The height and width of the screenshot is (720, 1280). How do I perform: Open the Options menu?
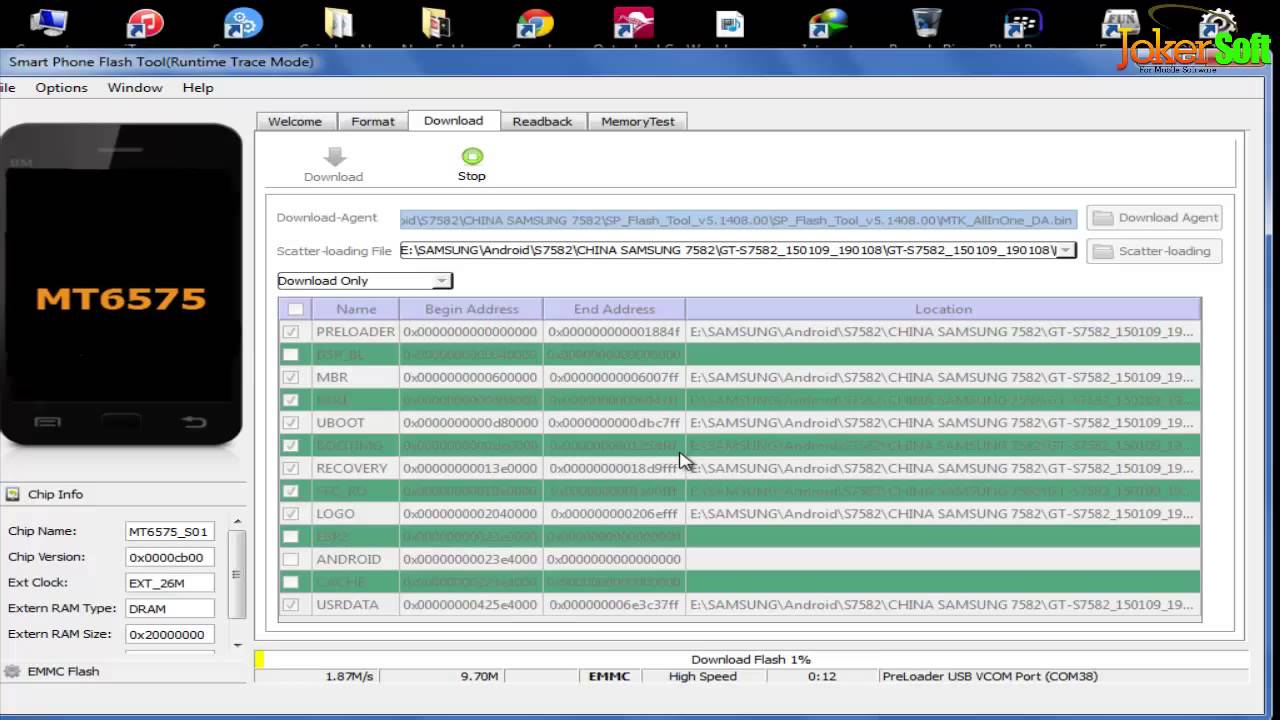[61, 87]
